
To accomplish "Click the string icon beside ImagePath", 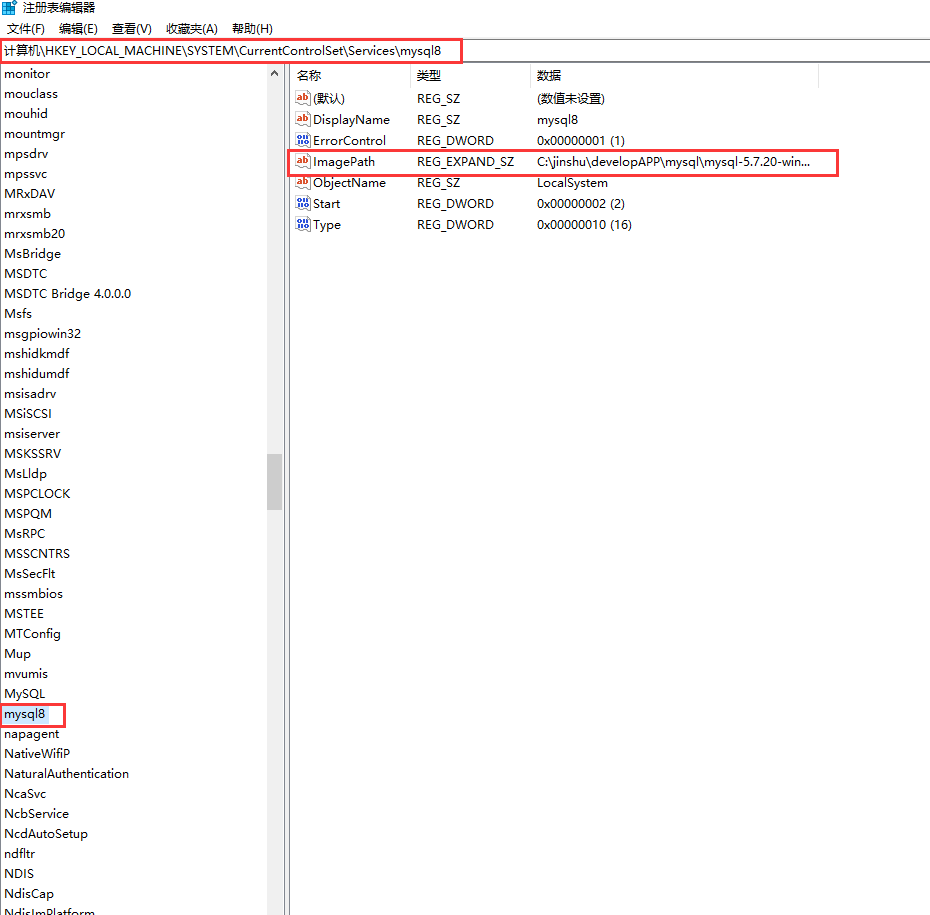I will pyautogui.click(x=303, y=161).
